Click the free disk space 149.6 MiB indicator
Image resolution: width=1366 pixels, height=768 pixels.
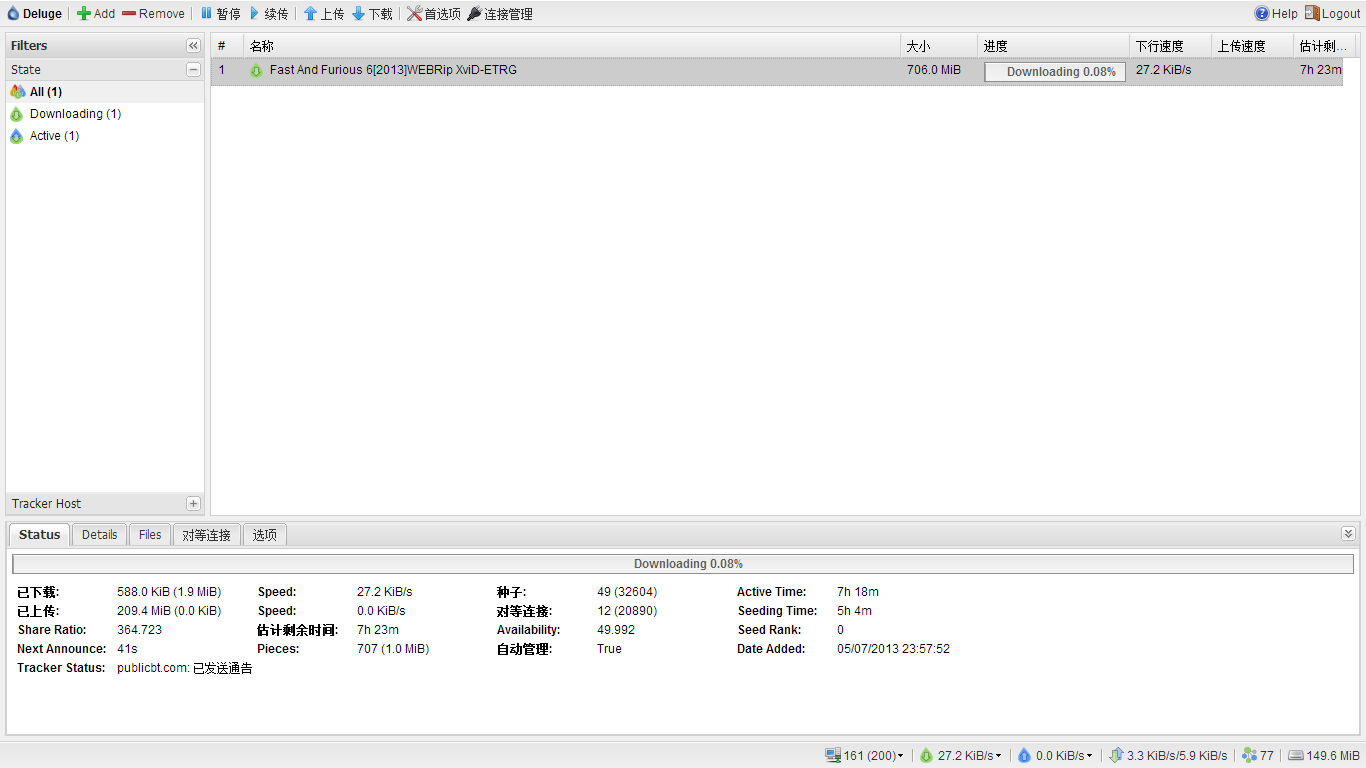coord(1324,756)
